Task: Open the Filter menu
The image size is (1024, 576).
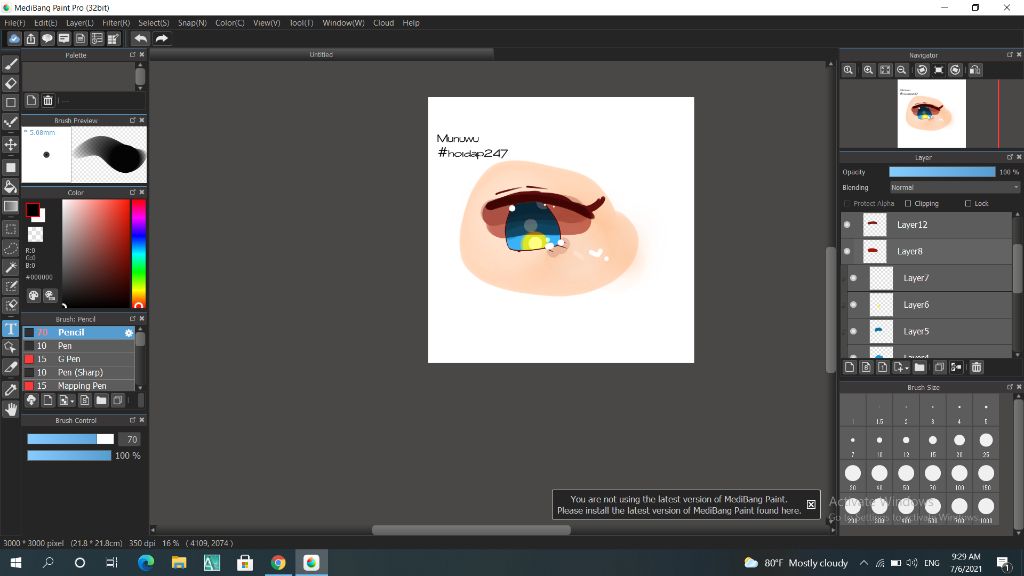Action: [116, 23]
